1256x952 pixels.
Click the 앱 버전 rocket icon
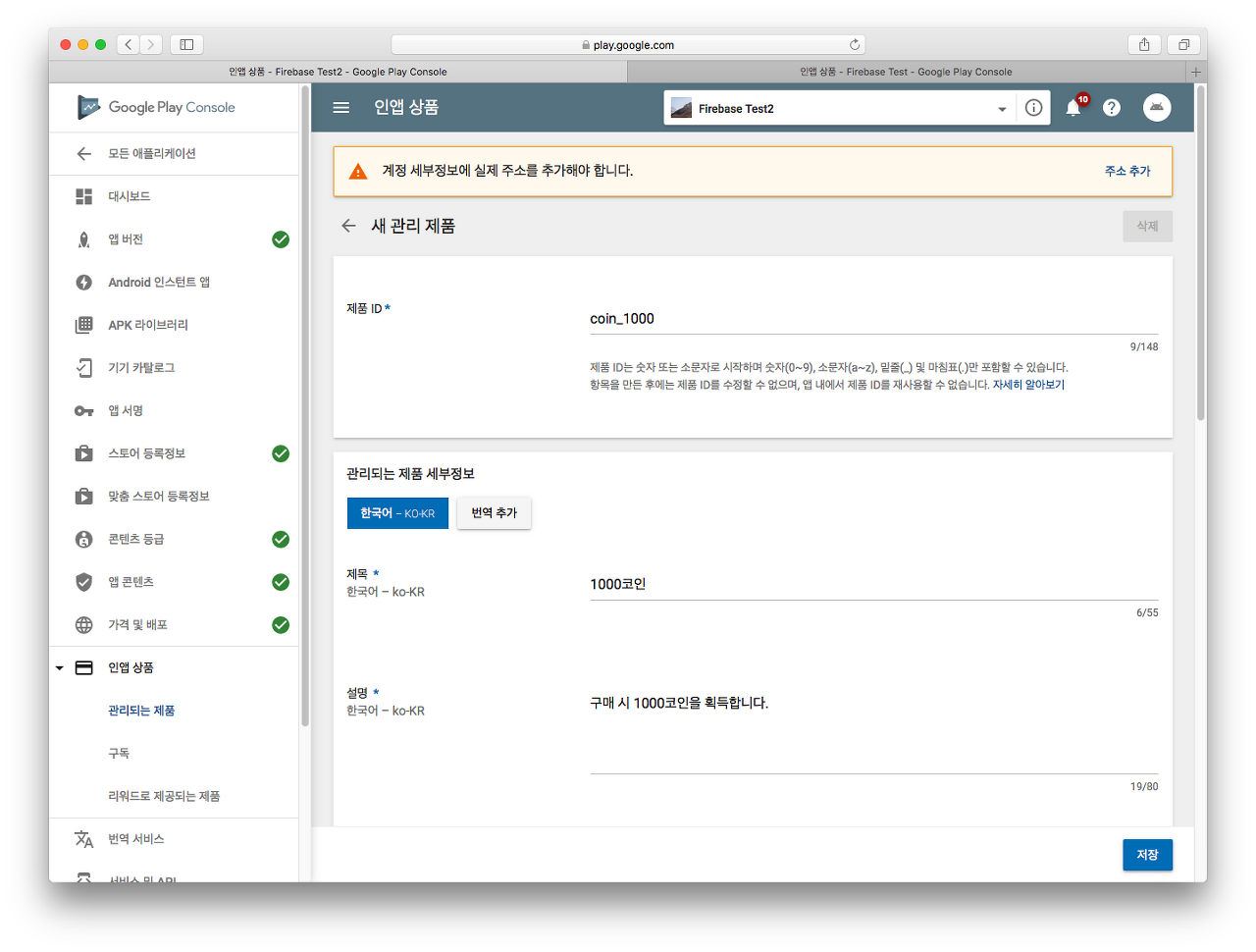(84, 239)
